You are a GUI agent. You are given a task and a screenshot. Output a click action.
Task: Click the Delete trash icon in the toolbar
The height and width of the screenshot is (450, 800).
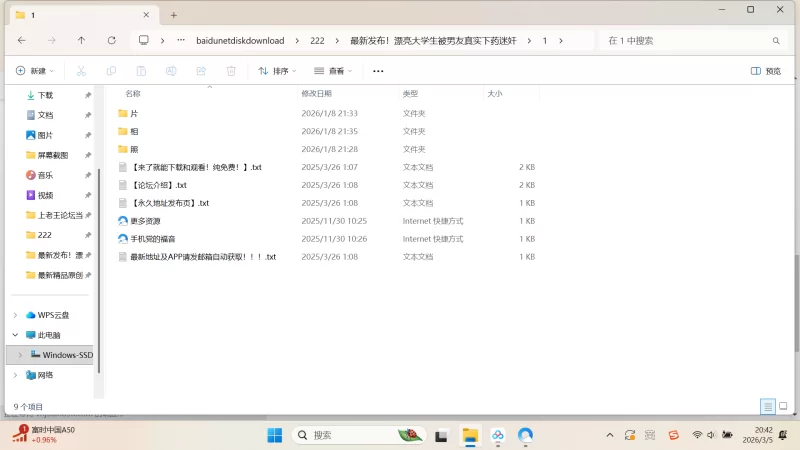(231, 71)
